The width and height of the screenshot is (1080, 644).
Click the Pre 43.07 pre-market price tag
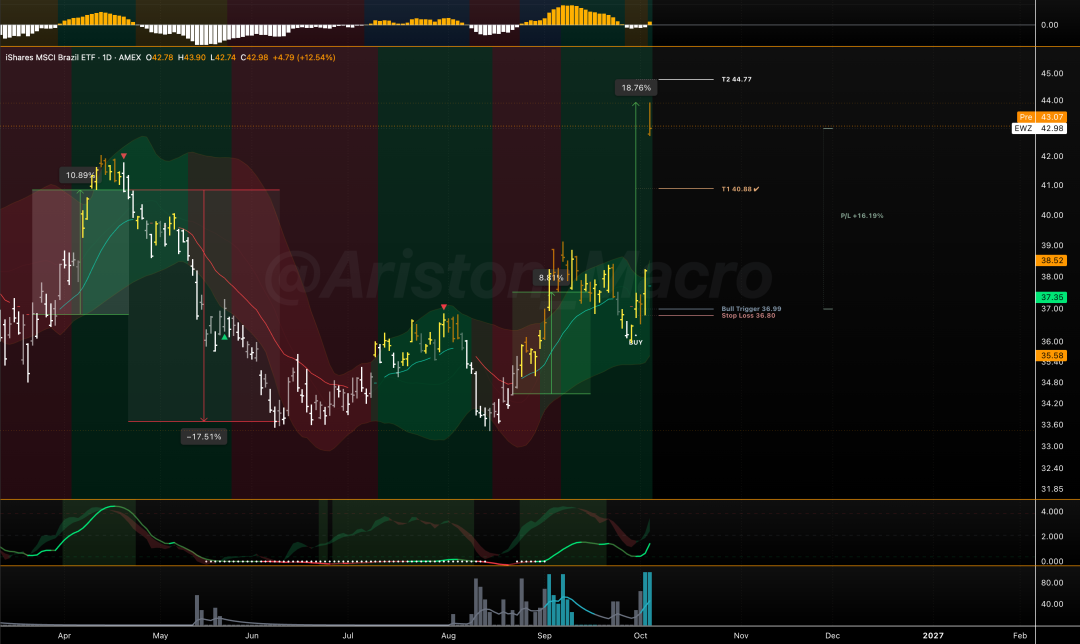coord(1041,117)
